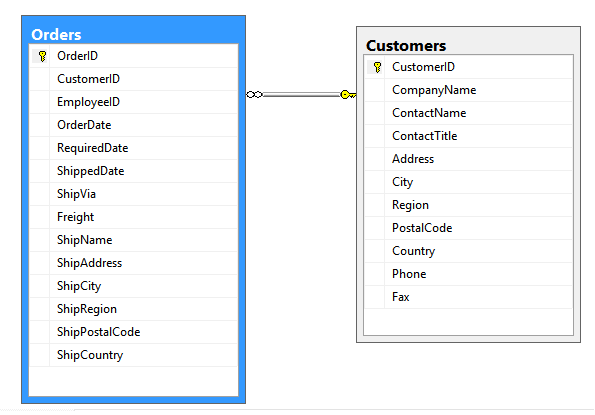Click the Fax column in Customers
The image size is (595, 415).
468,297
